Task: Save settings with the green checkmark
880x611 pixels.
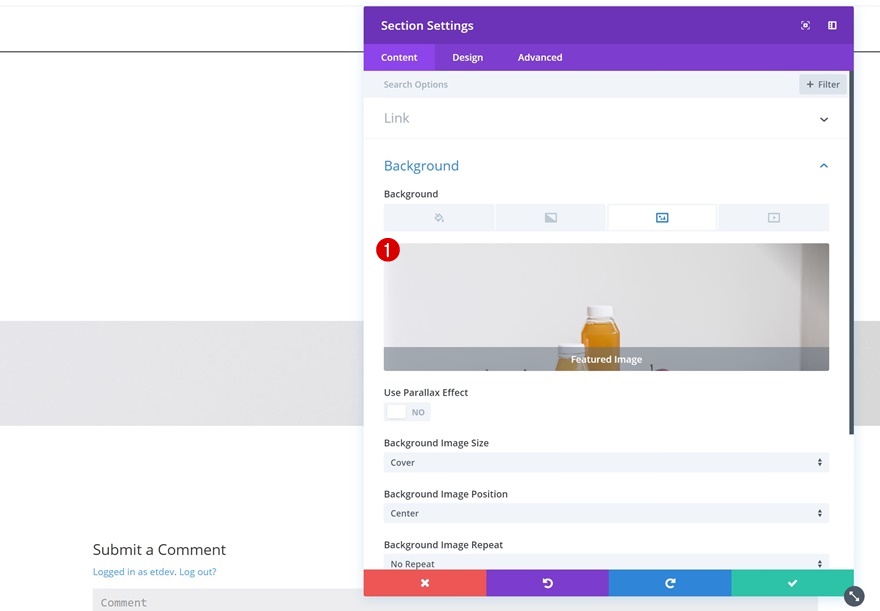Action: pos(792,583)
